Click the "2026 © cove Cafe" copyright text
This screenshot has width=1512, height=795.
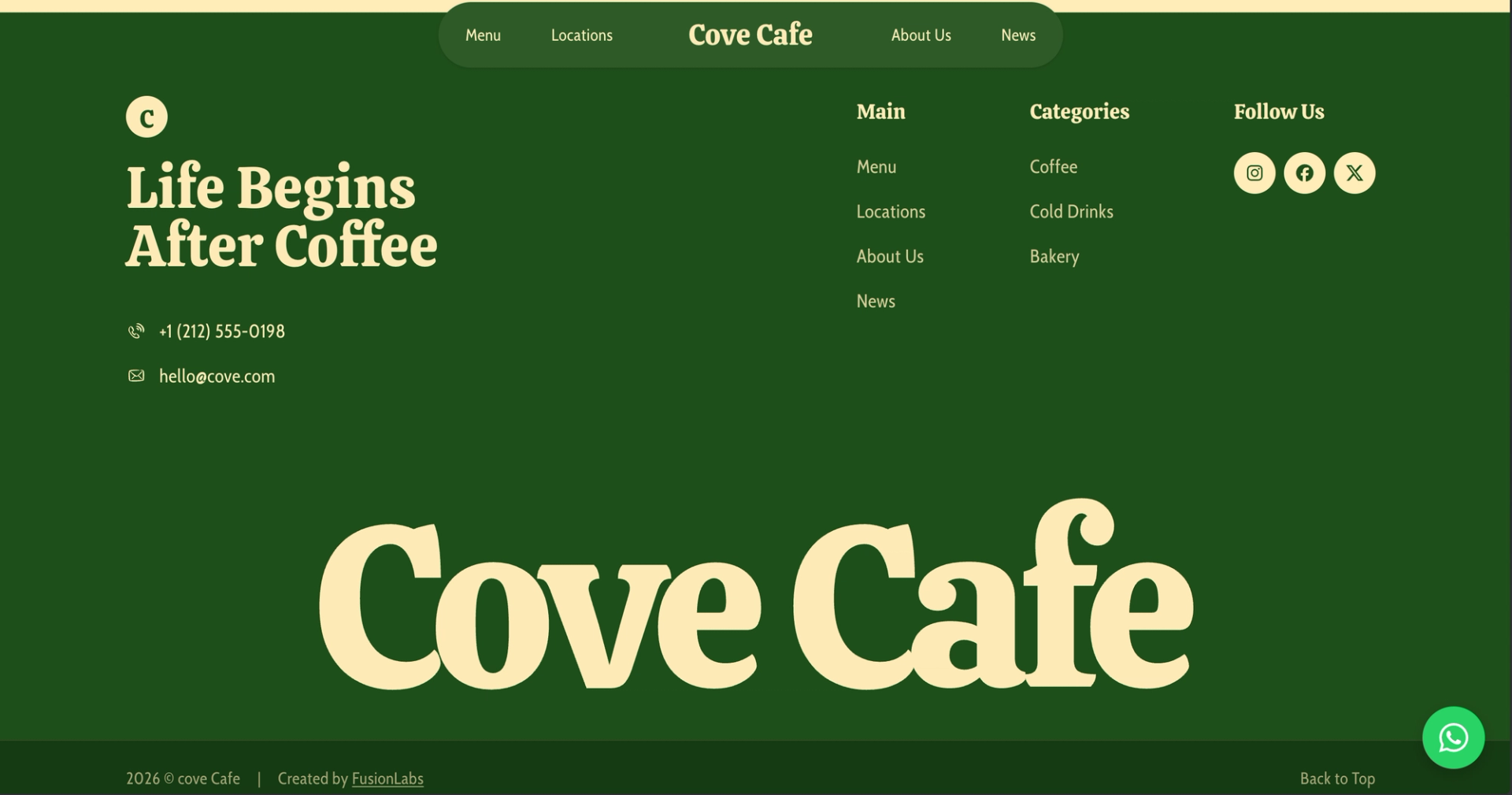[183, 778]
